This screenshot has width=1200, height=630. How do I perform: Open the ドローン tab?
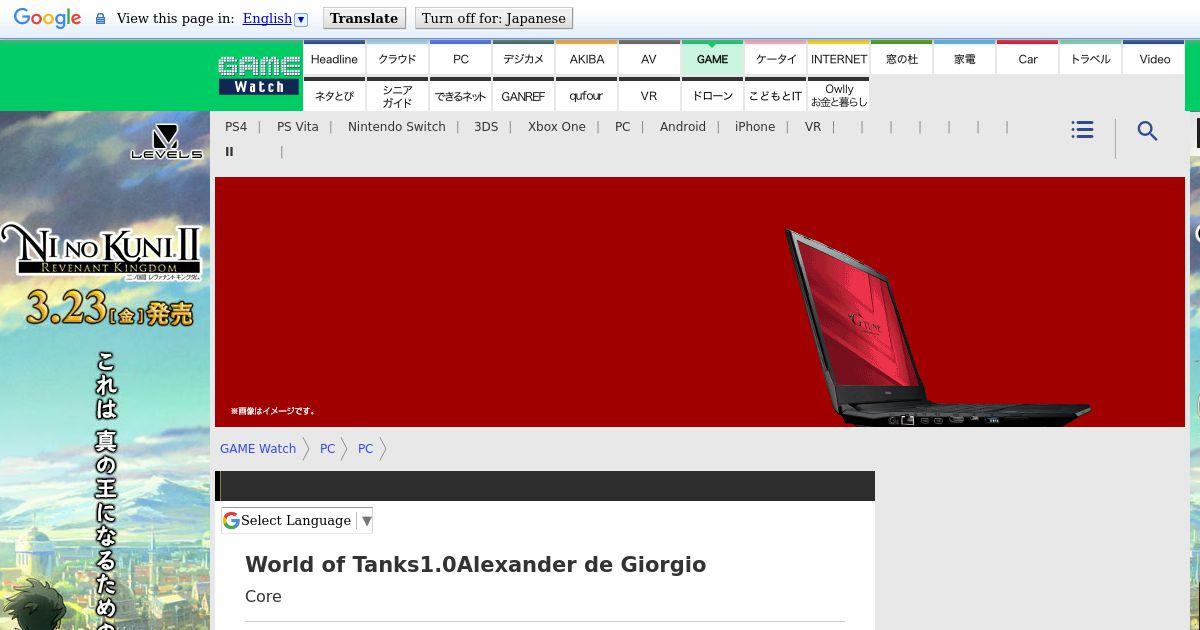[712, 94]
